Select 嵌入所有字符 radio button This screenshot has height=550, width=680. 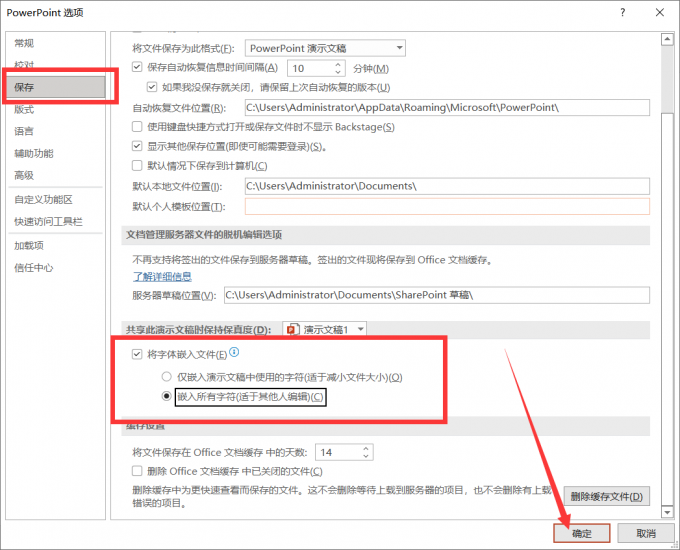click(x=167, y=396)
